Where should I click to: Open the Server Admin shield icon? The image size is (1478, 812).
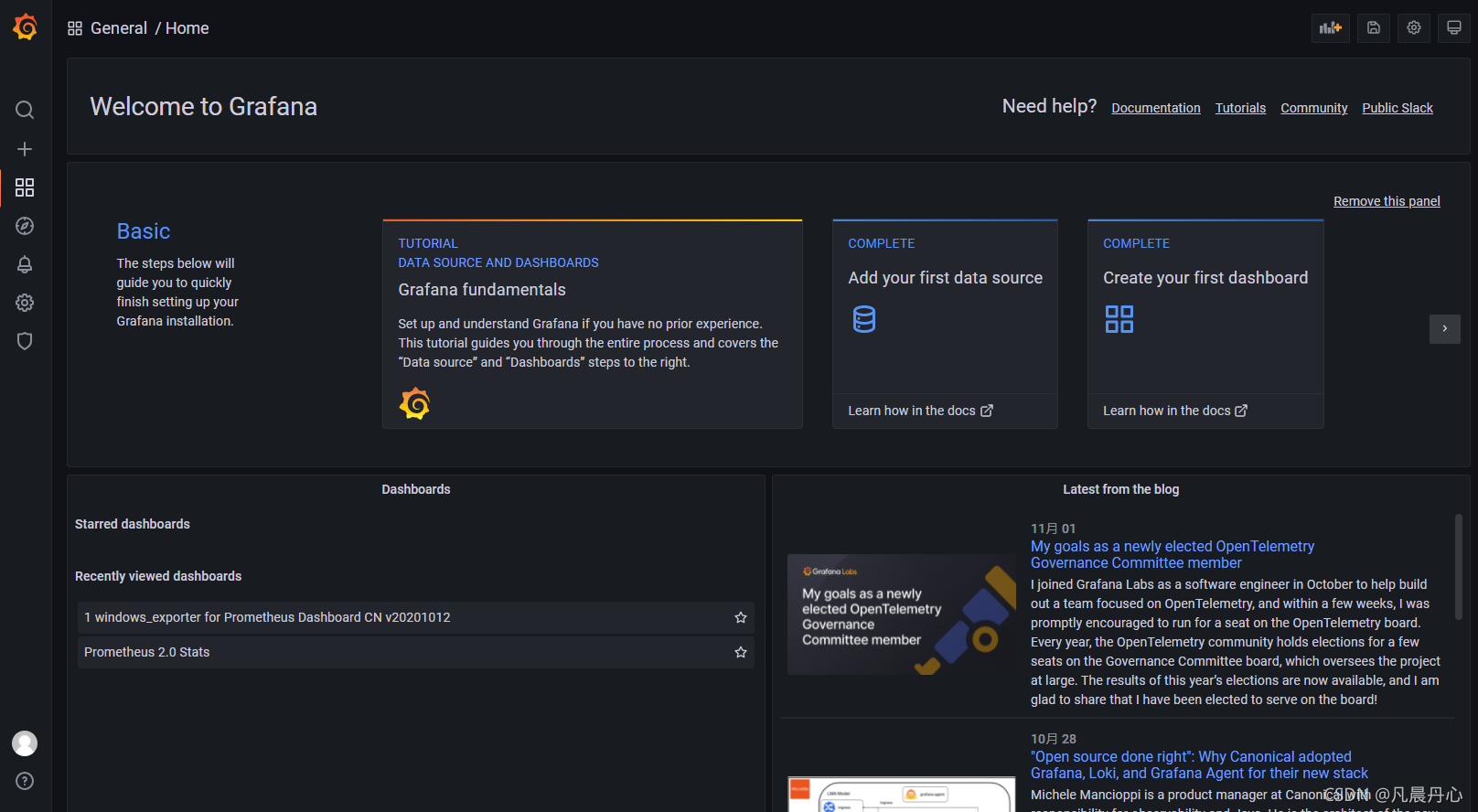(x=25, y=341)
